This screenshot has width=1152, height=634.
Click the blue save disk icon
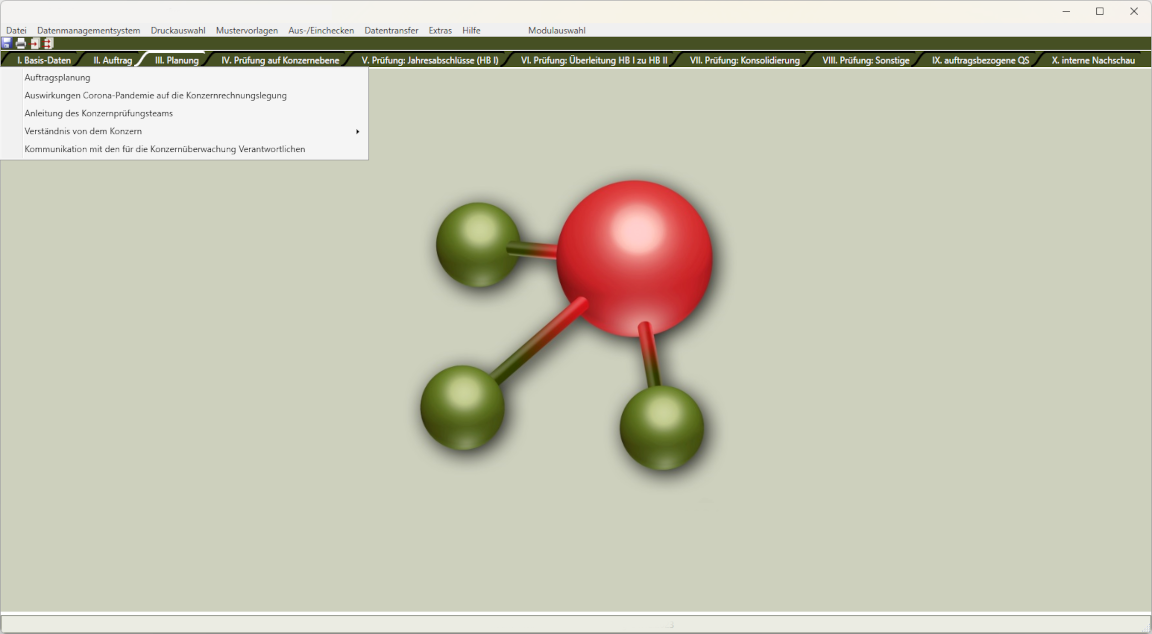pos(7,44)
